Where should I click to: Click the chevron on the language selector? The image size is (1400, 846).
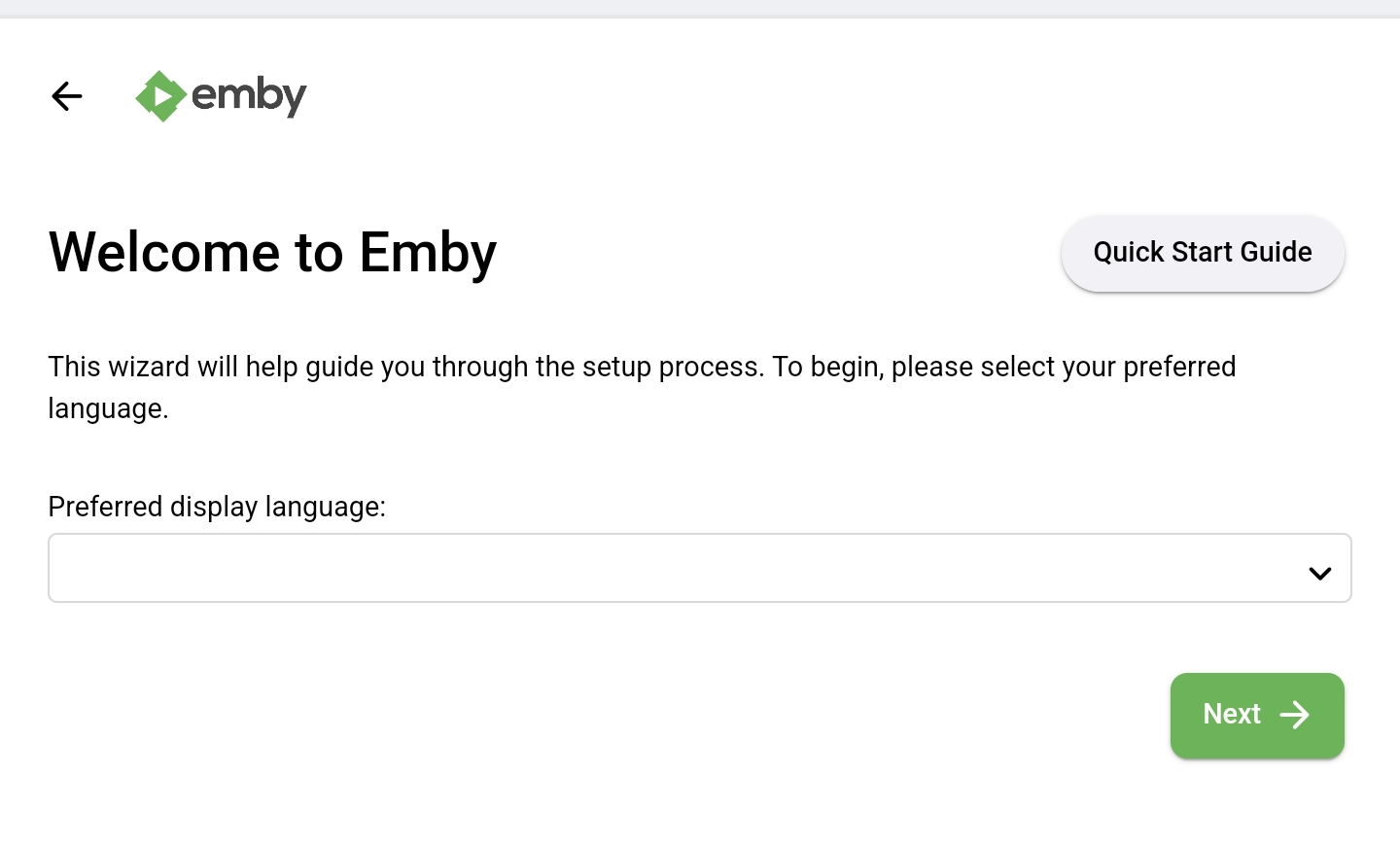point(1319,573)
